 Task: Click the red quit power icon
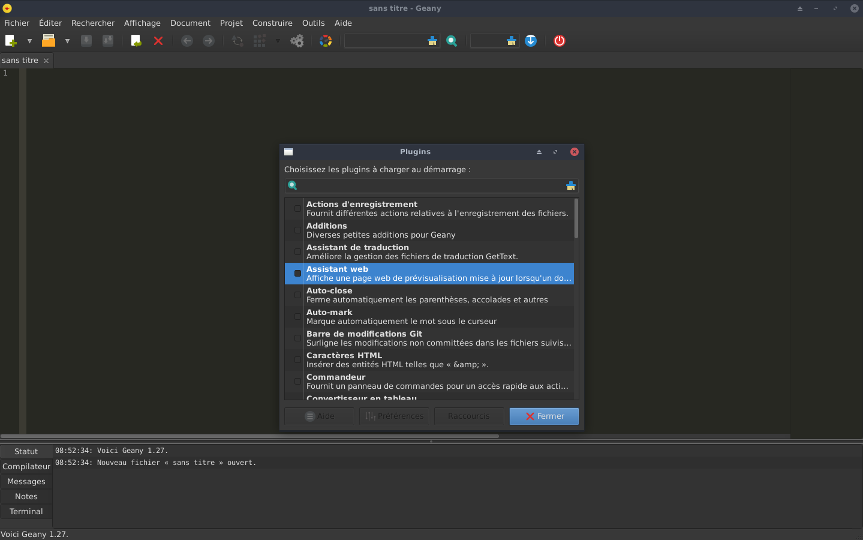pyautogui.click(x=559, y=41)
